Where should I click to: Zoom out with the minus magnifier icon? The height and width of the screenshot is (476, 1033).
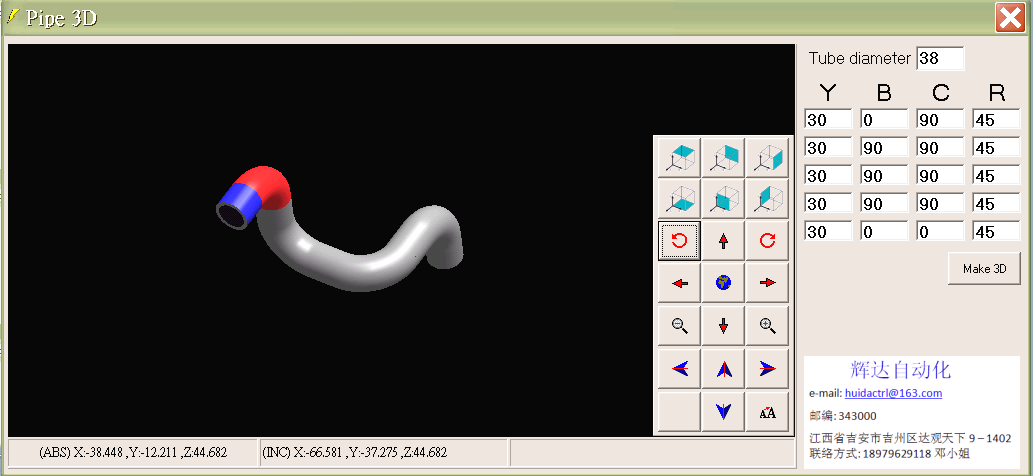679,326
